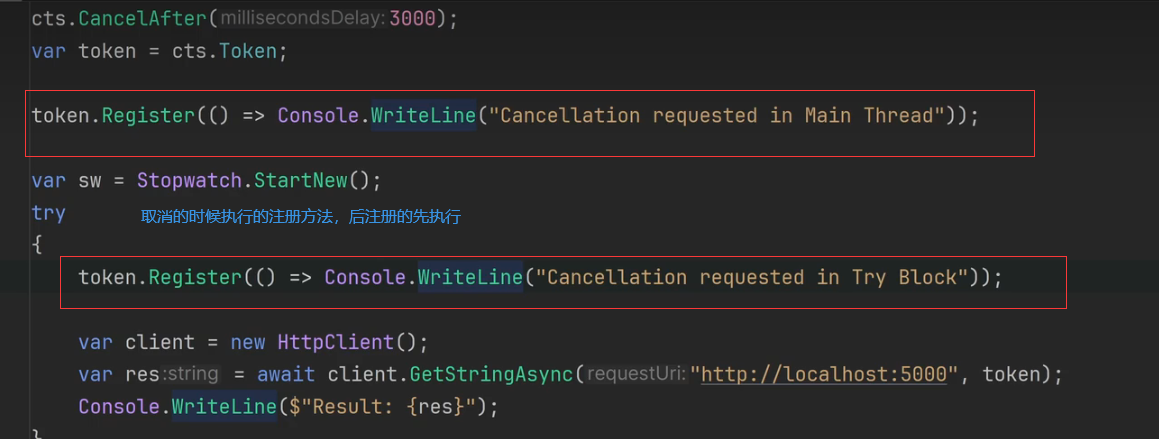This screenshot has height=439, width=1159.
Task: Click the CancelAfter method call
Action: click(145, 19)
